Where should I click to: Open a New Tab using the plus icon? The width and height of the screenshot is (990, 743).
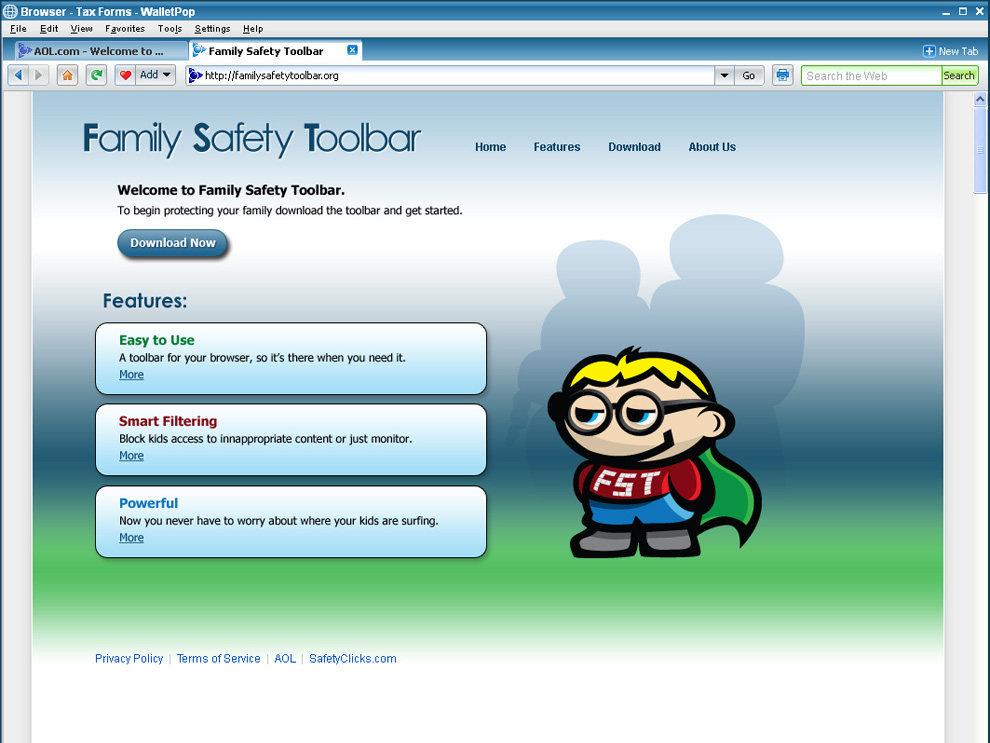pos(929,51)
